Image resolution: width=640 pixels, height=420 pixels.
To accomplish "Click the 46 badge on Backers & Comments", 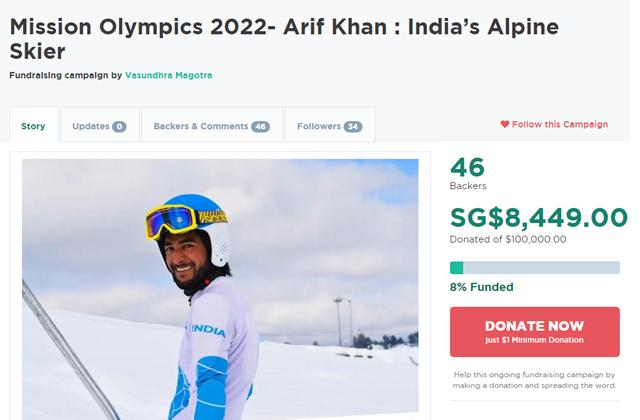I will (x=260, y=127).
